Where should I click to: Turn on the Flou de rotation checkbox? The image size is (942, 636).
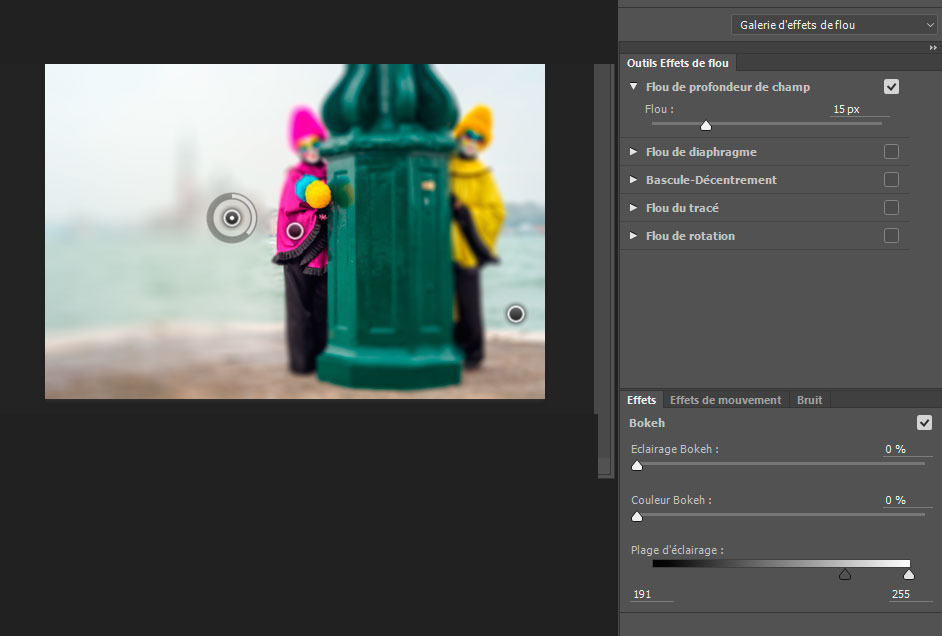891,236
